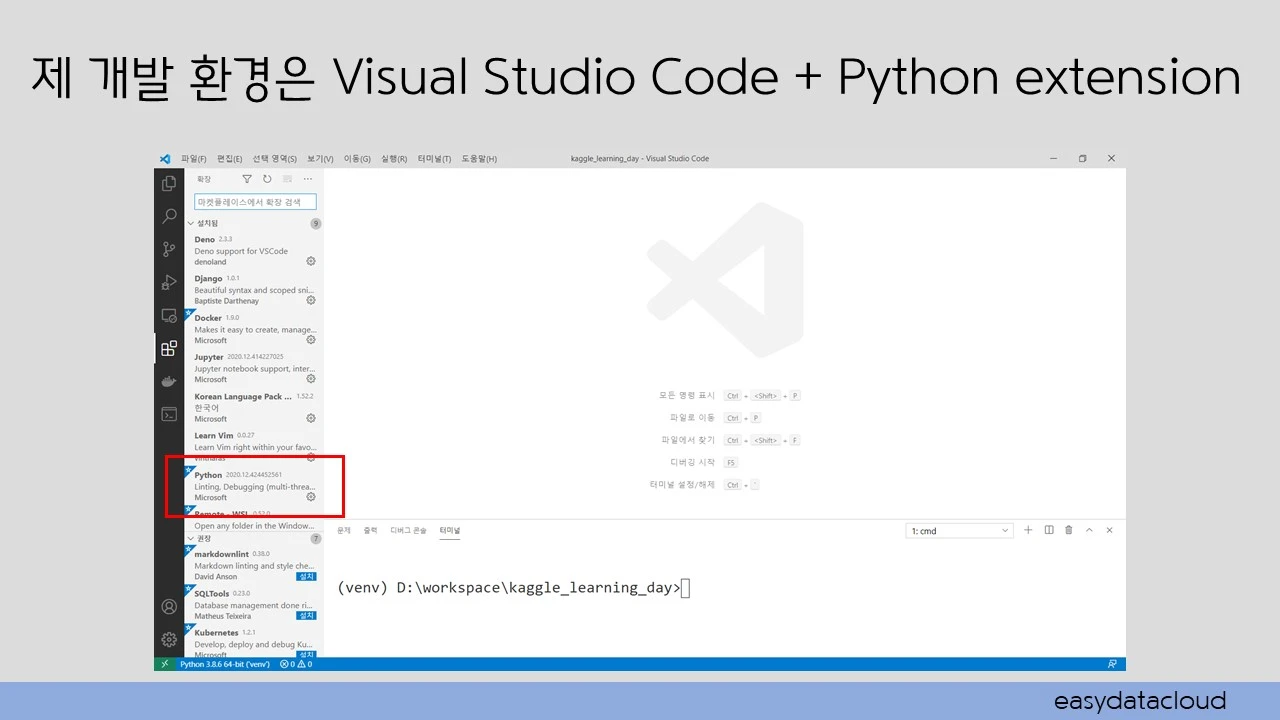
Task: Open the Run and Debug view
Action: coord(169,282)
